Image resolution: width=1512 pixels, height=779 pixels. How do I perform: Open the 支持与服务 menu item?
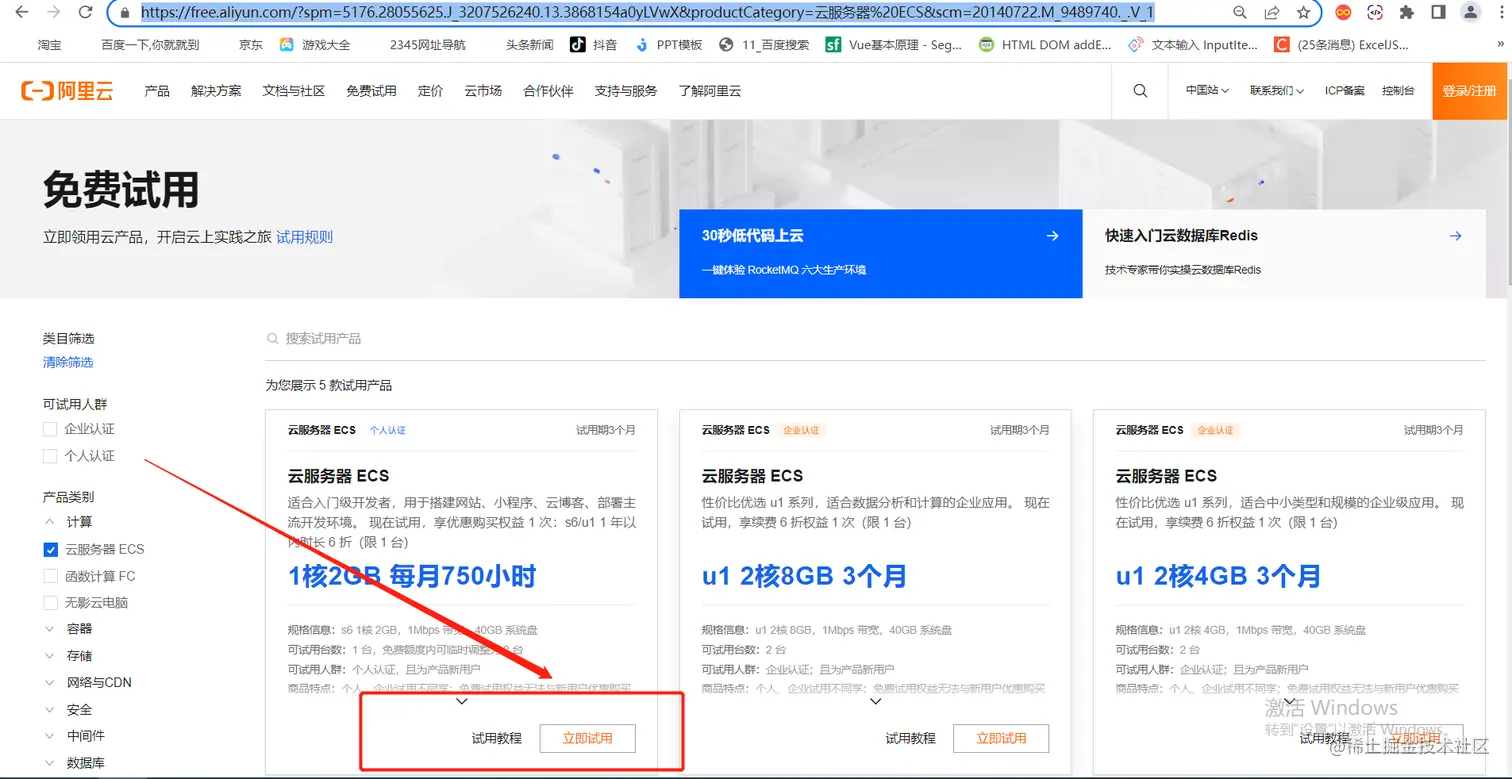pos(626,91)
